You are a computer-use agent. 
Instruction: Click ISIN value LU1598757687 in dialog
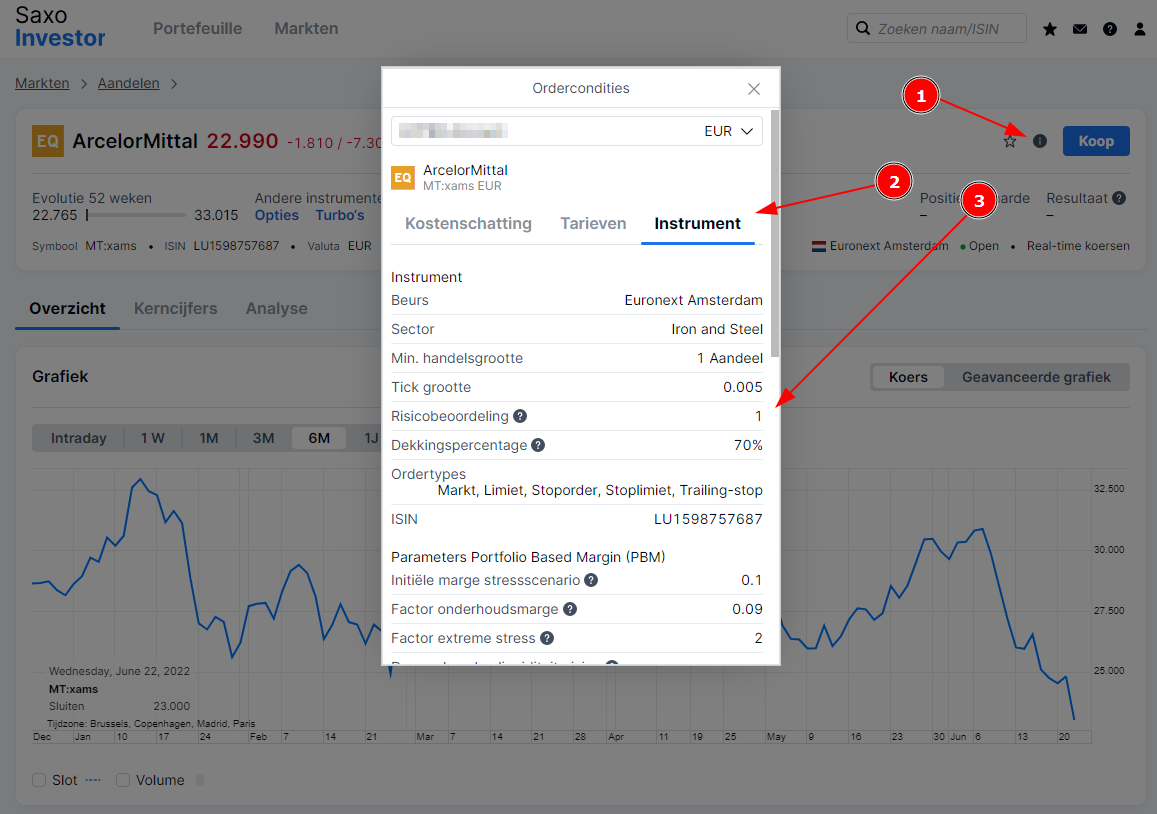(x=708, y=520)
